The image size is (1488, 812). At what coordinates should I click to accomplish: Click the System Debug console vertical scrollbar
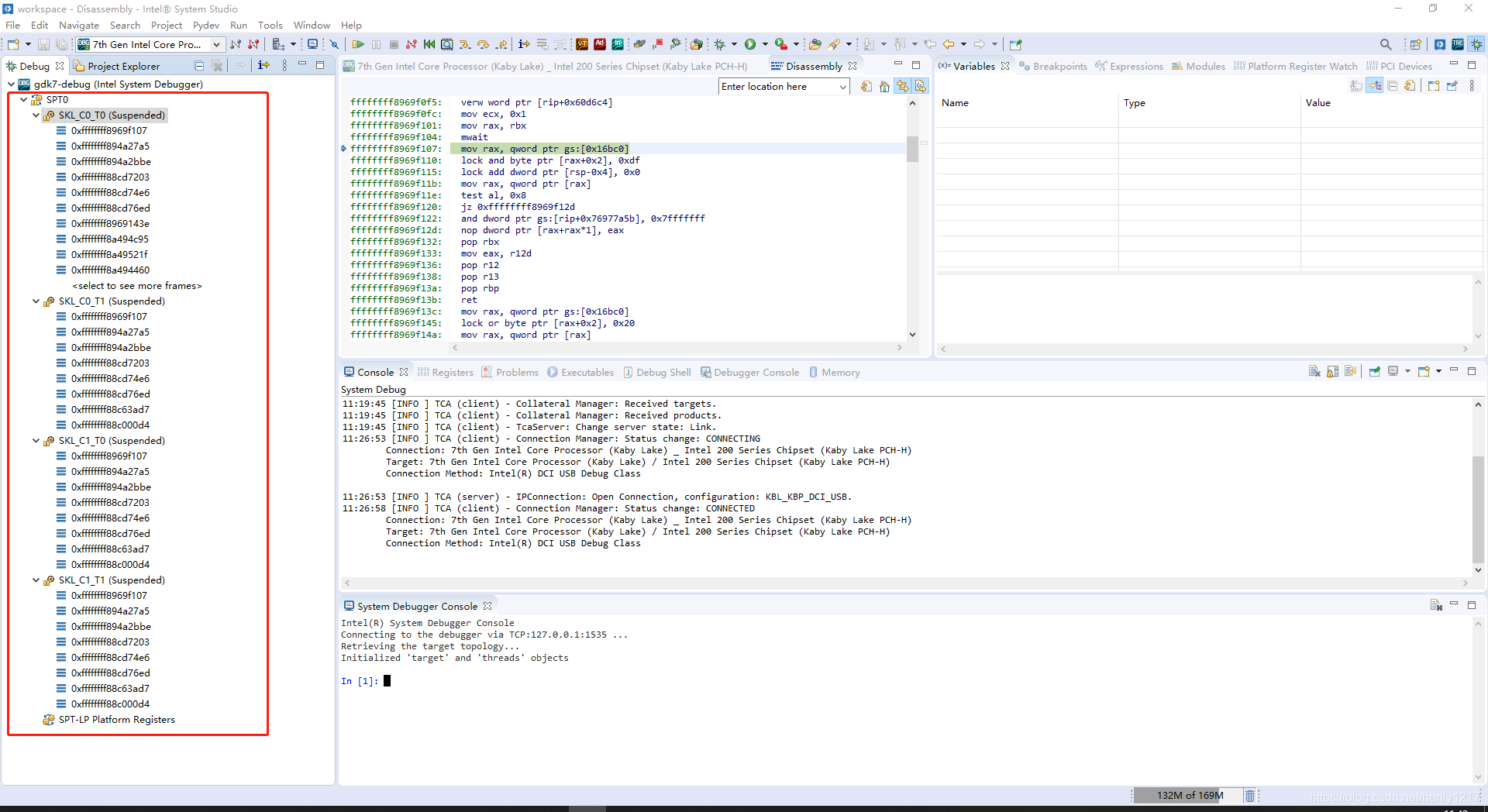tap(1478, 510)
